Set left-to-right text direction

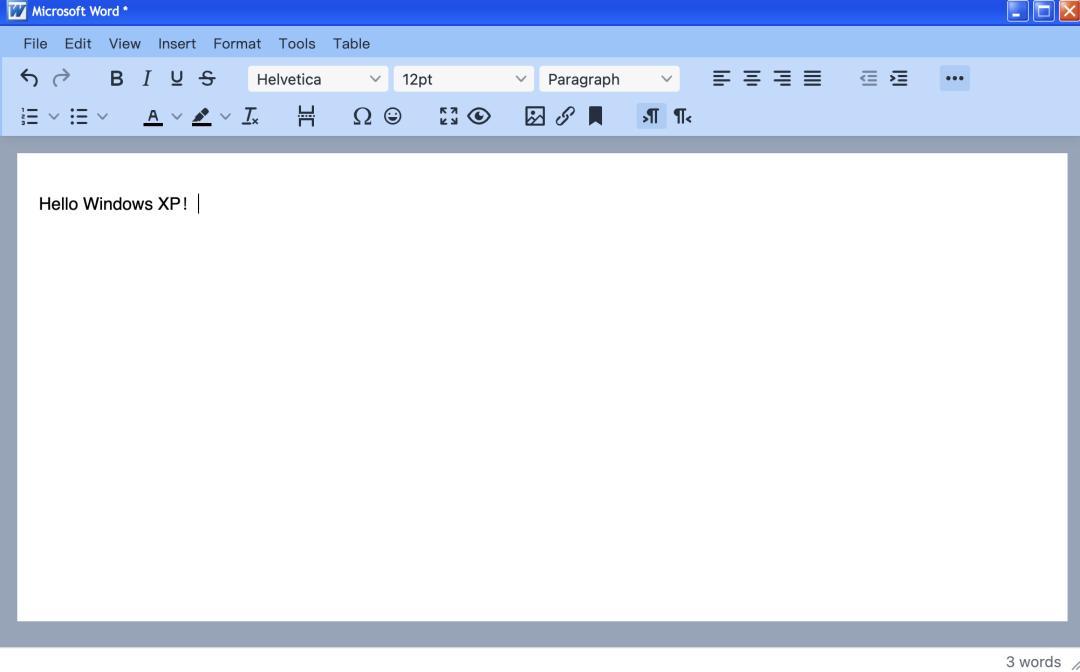click(x=652, y=116)
